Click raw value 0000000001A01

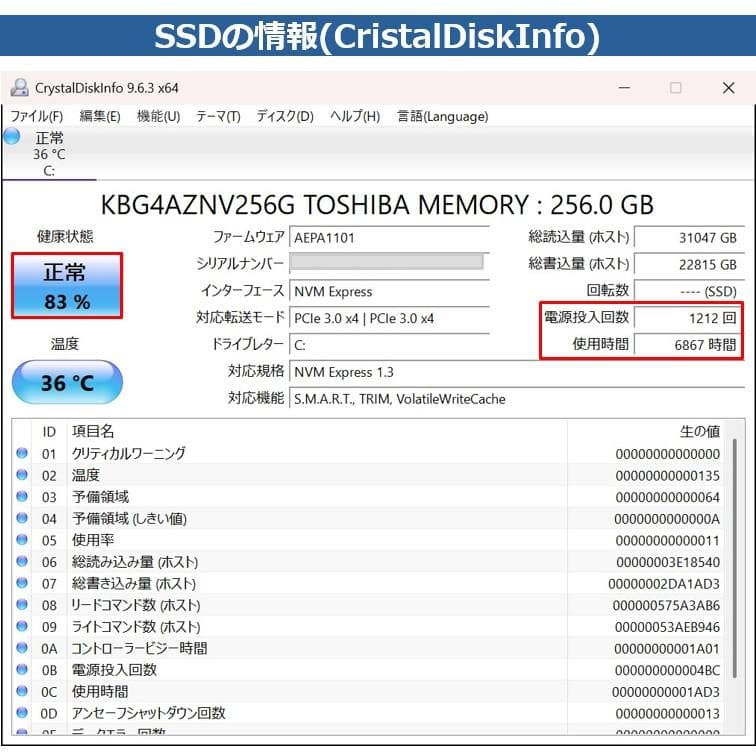point(667,649)
